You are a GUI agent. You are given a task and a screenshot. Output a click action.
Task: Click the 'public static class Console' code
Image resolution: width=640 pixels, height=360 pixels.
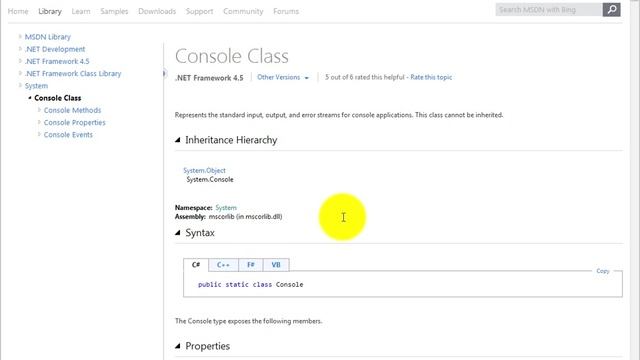pos(251,284)
